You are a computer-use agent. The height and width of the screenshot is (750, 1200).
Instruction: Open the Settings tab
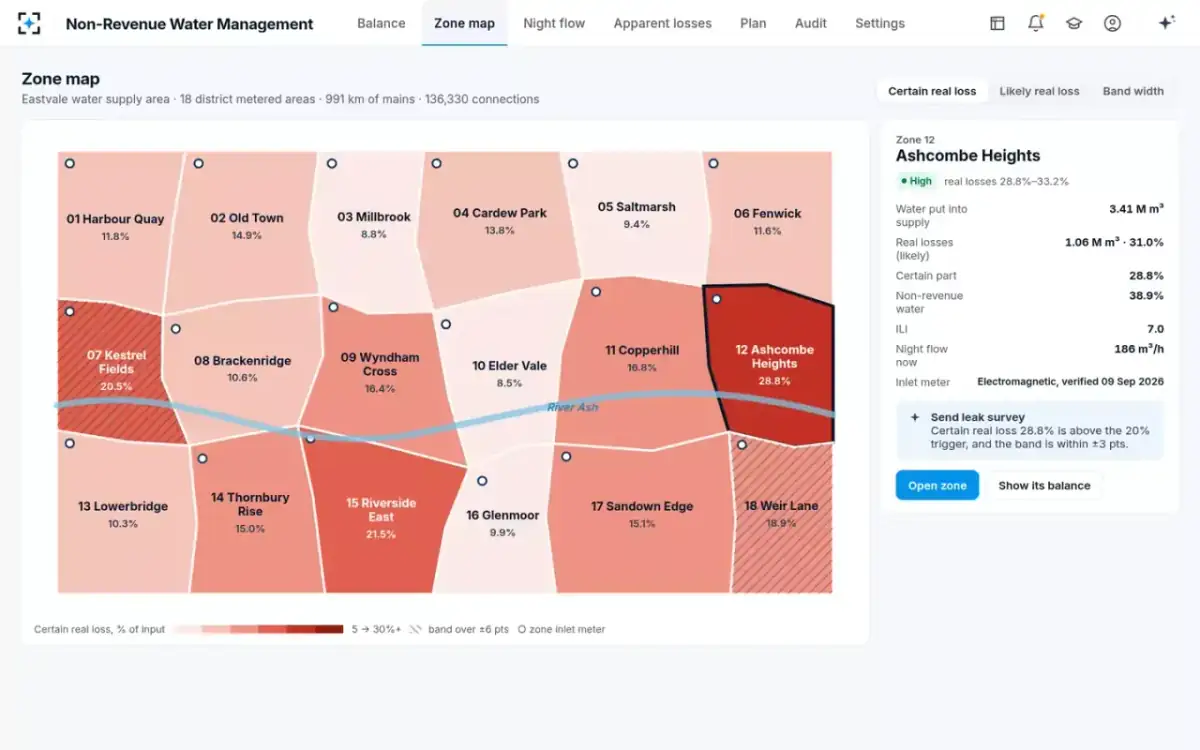pyautogui.click(x=880, y=23)
